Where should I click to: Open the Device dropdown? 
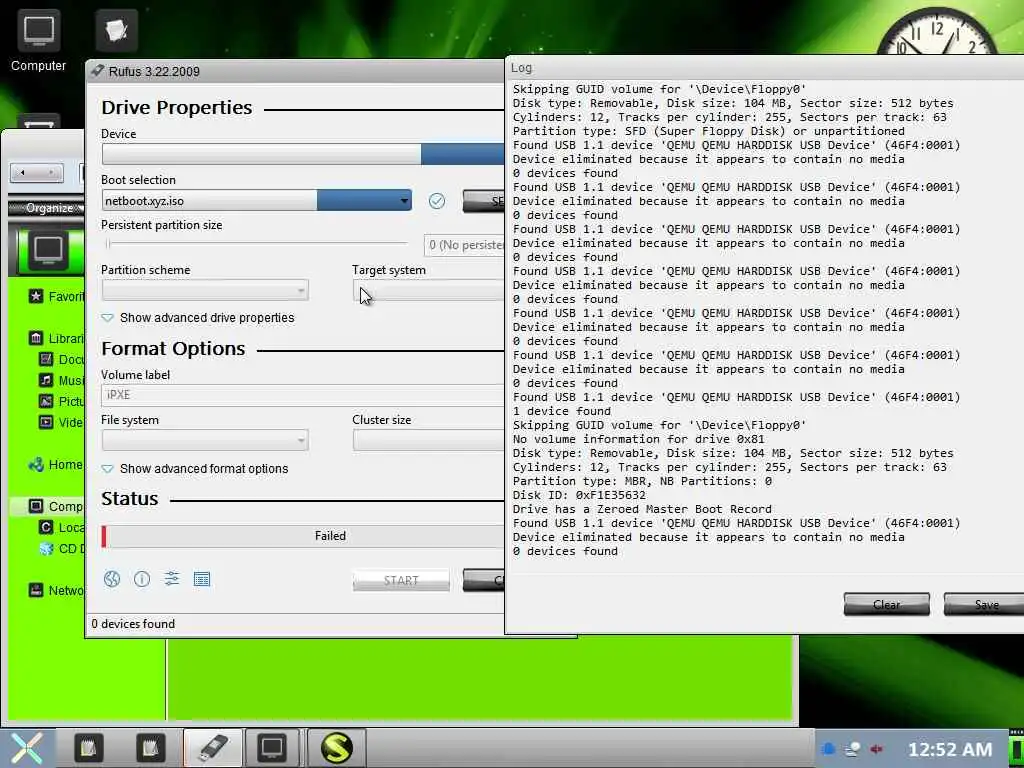(302, 154)
